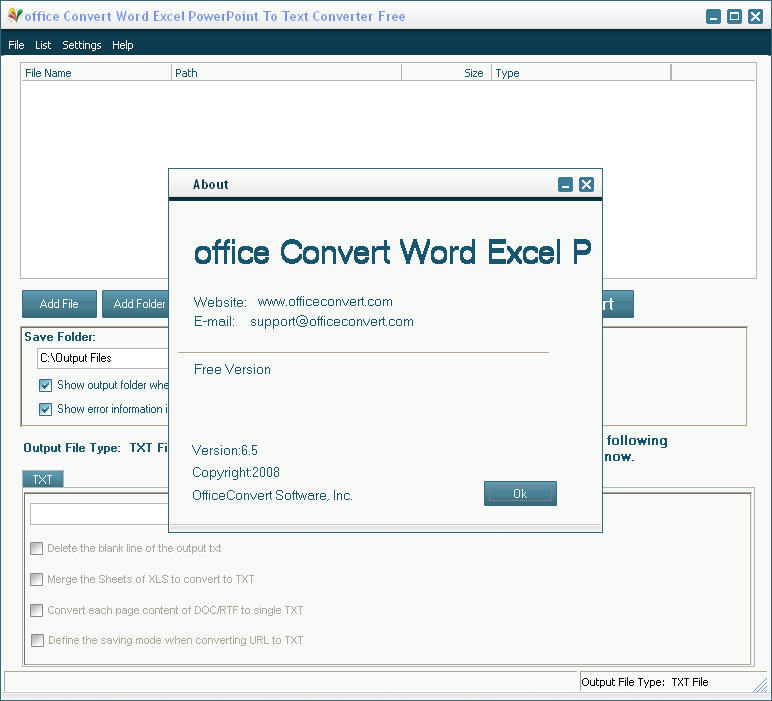Click the Type column header
Screen dimensions: 772x701
point(581,73)
